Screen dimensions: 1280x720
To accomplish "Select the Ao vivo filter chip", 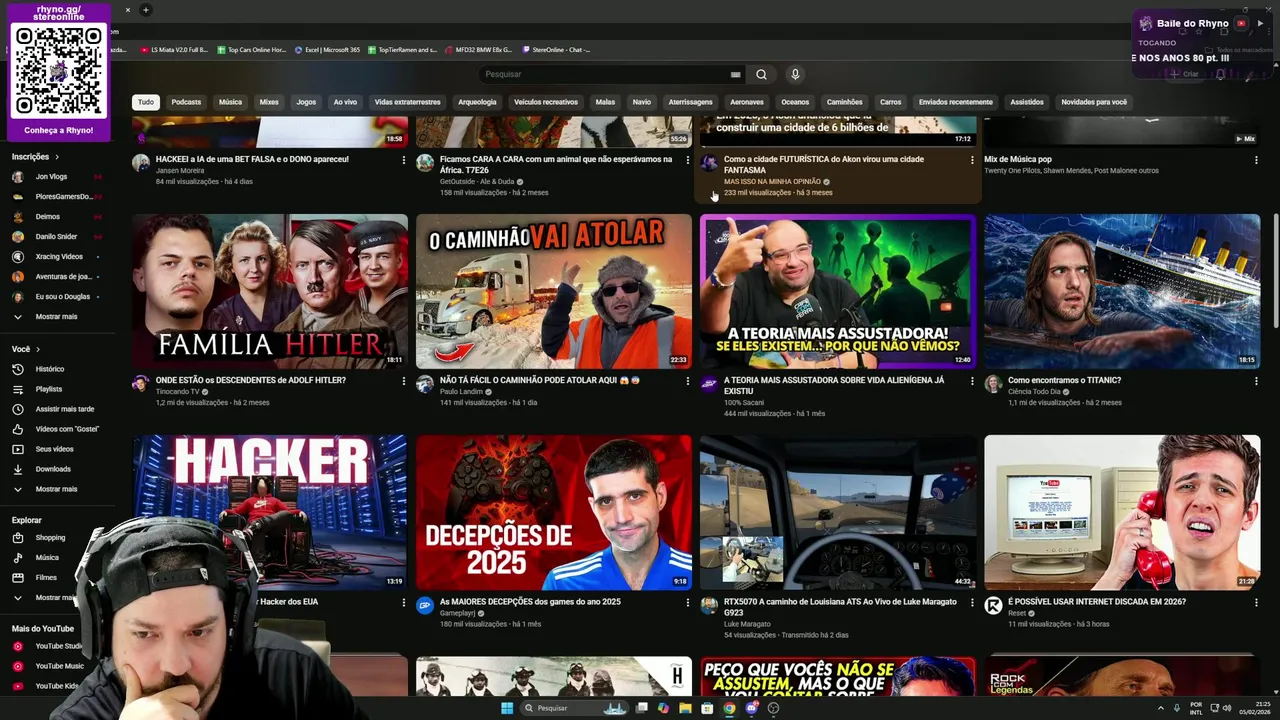I will click(345, 102).
